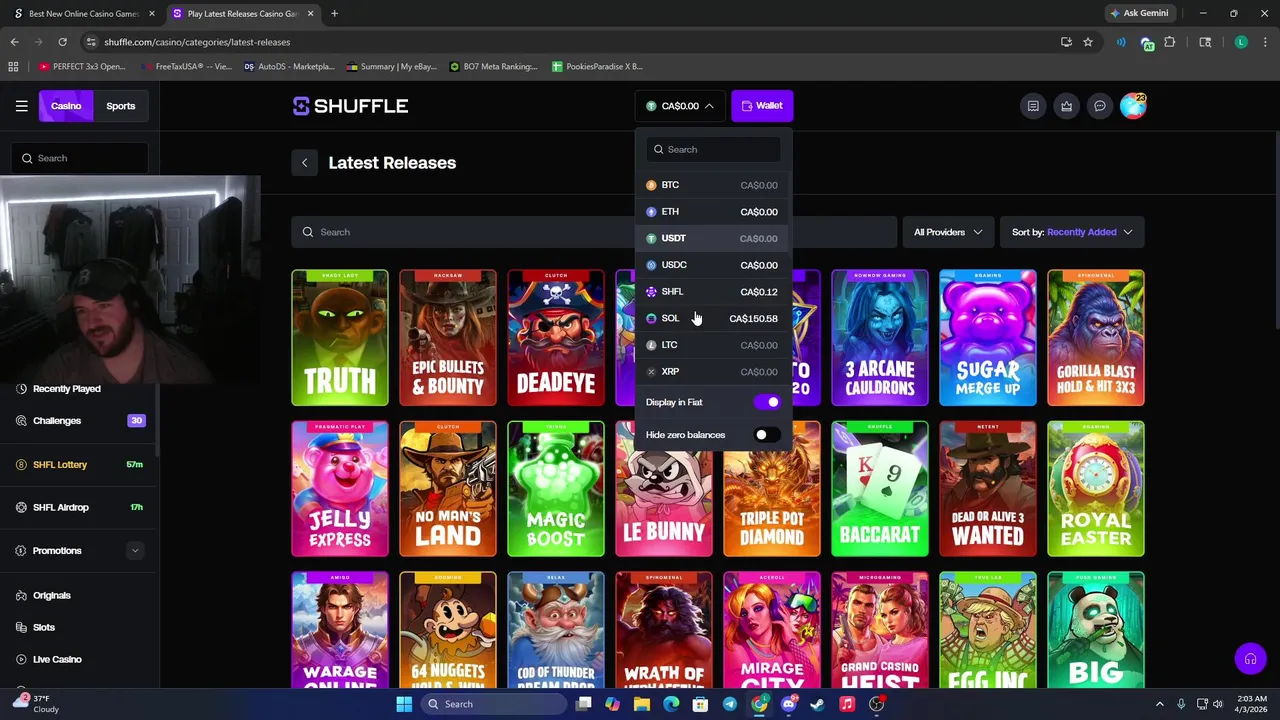Select XRP currency row
The width and height of the screenshot is (1280, 720).
point(712,372)
